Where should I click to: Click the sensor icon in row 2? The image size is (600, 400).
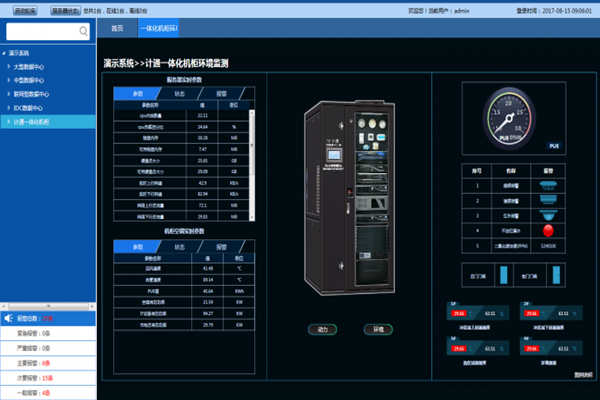546,199
